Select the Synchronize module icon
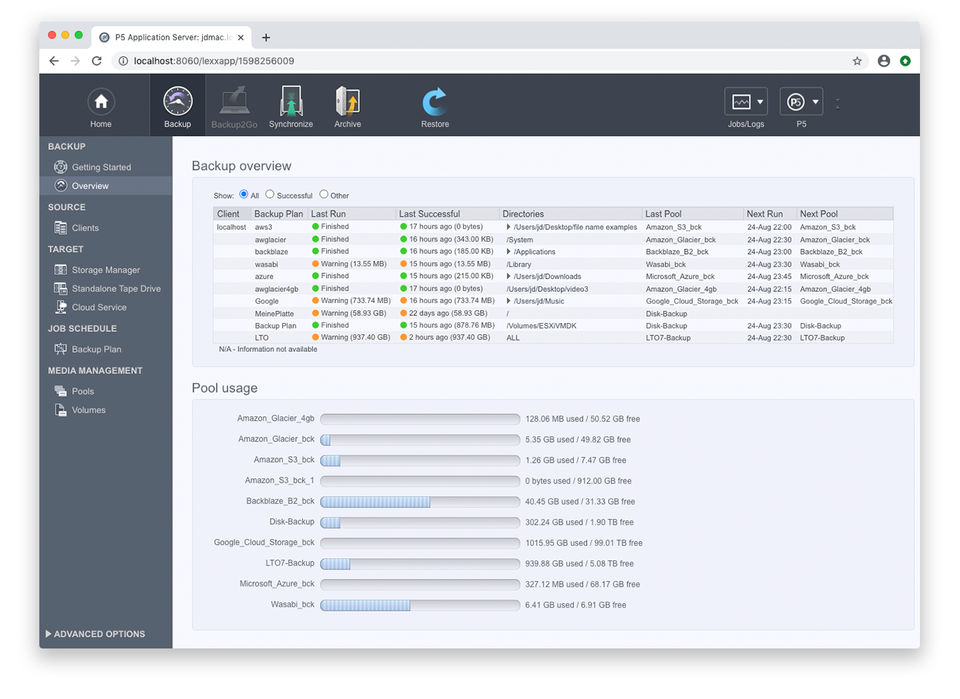The height and width of the screenshot is (699, 960). click(x=290, y=102)
